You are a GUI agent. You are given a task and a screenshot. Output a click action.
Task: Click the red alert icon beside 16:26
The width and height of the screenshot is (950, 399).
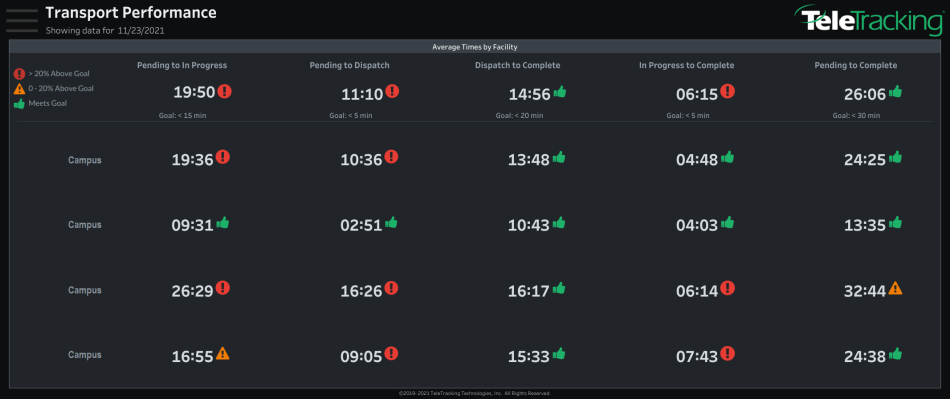point(391,288)
